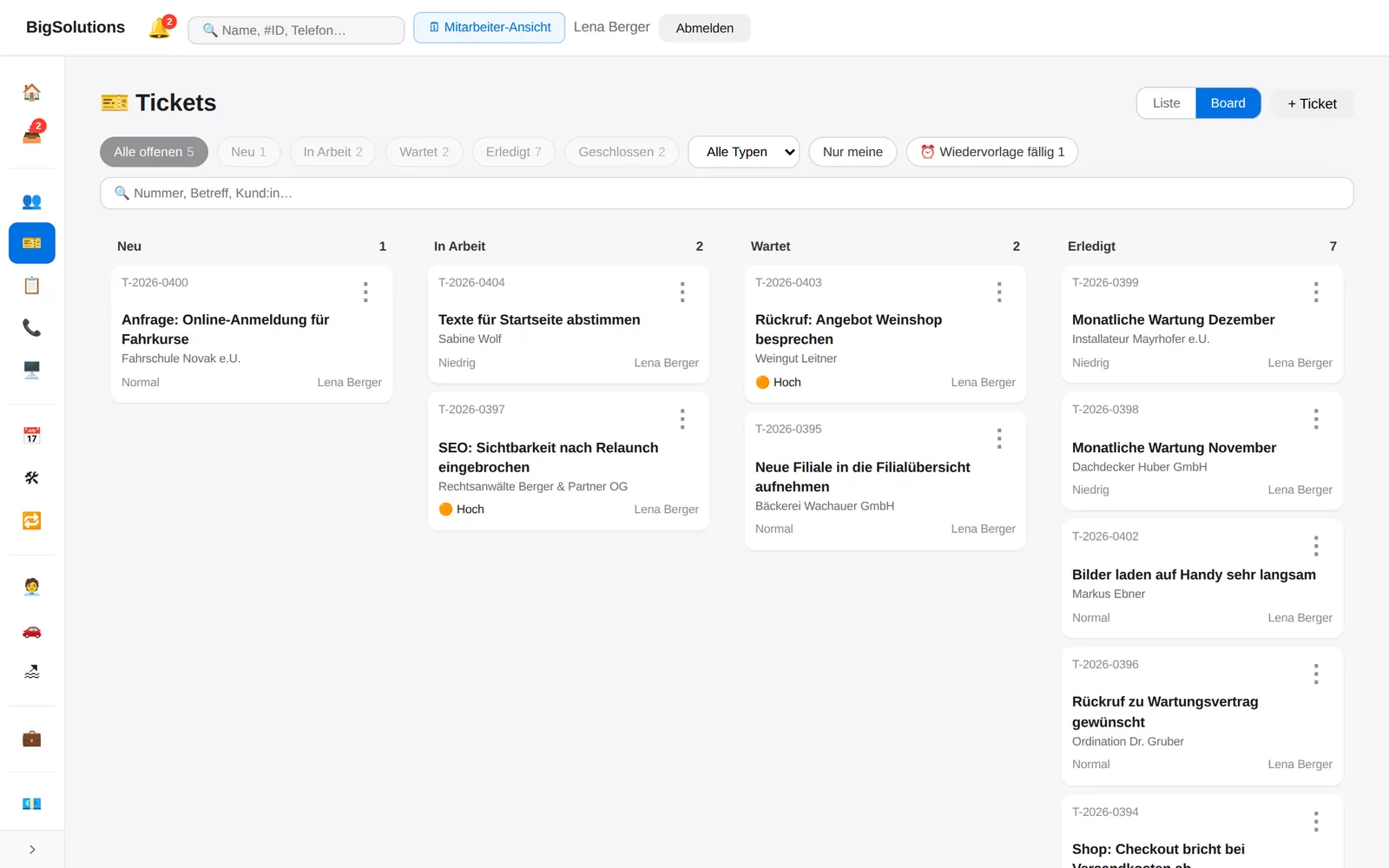Open the employee person icon in sidebar
This screenshot has height=868, width=1389.
click(x=32, y=587)
